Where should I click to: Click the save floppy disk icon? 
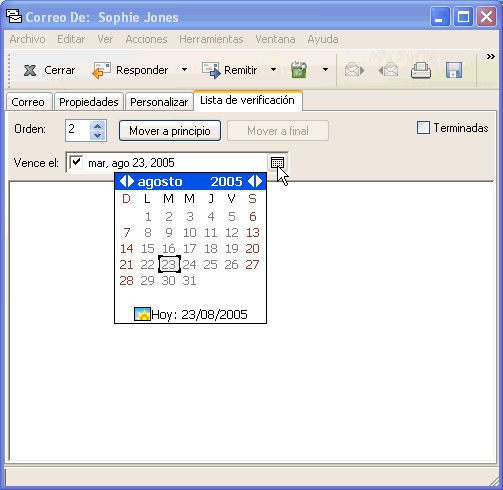(454, 70)
